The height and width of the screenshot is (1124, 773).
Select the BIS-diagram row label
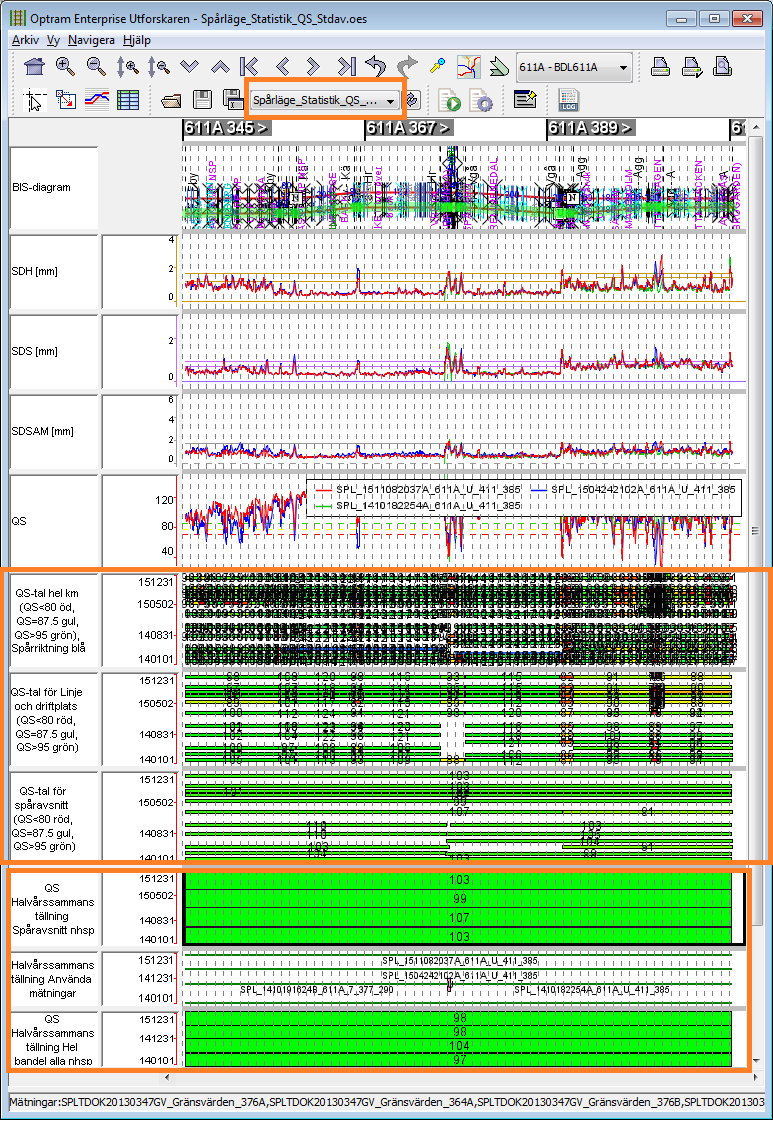[54, 188]
